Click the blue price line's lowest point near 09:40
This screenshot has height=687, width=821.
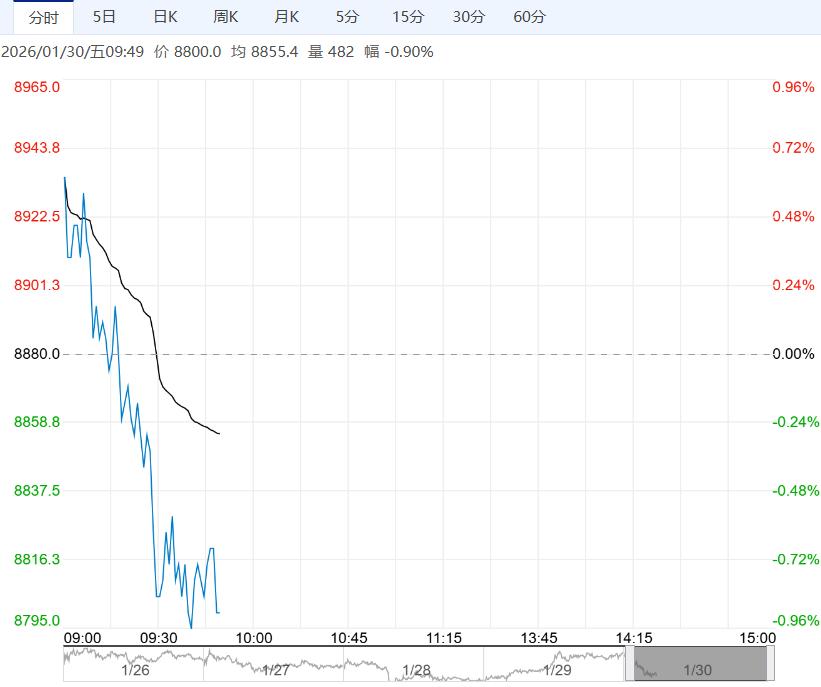(191, 628)
